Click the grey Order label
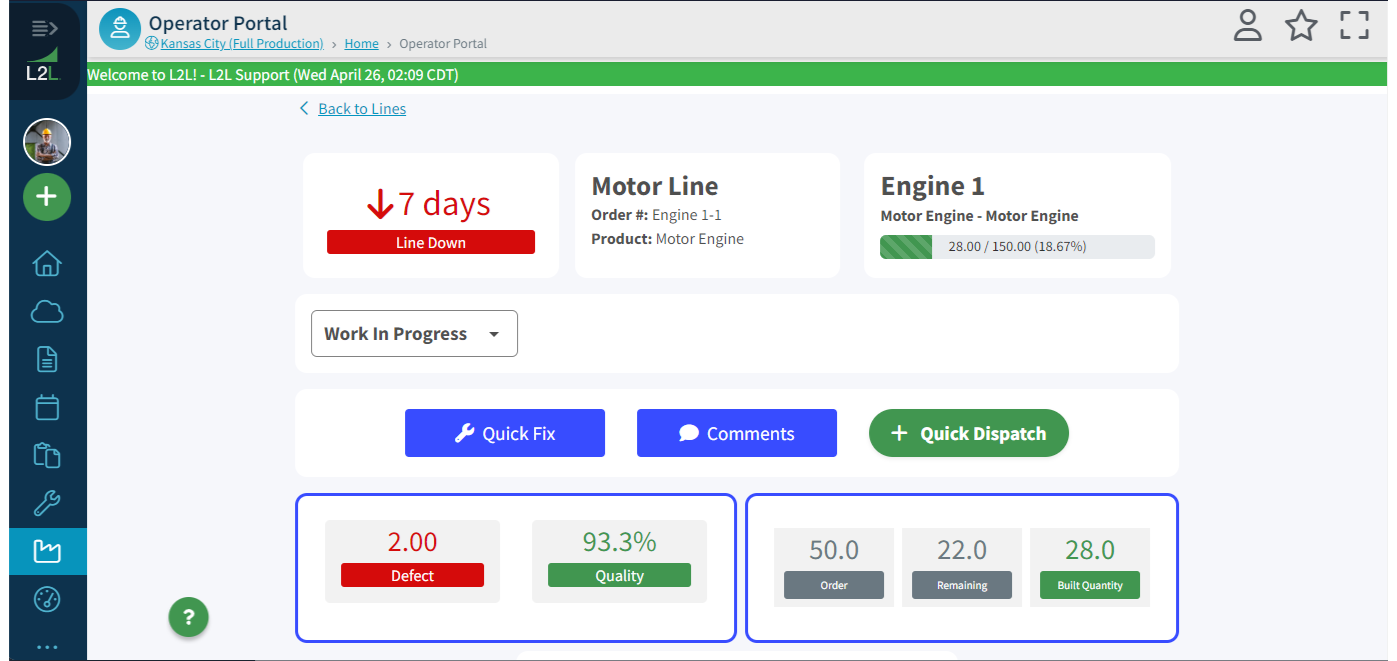The image size is (1397, 661). tap(834, 585)
